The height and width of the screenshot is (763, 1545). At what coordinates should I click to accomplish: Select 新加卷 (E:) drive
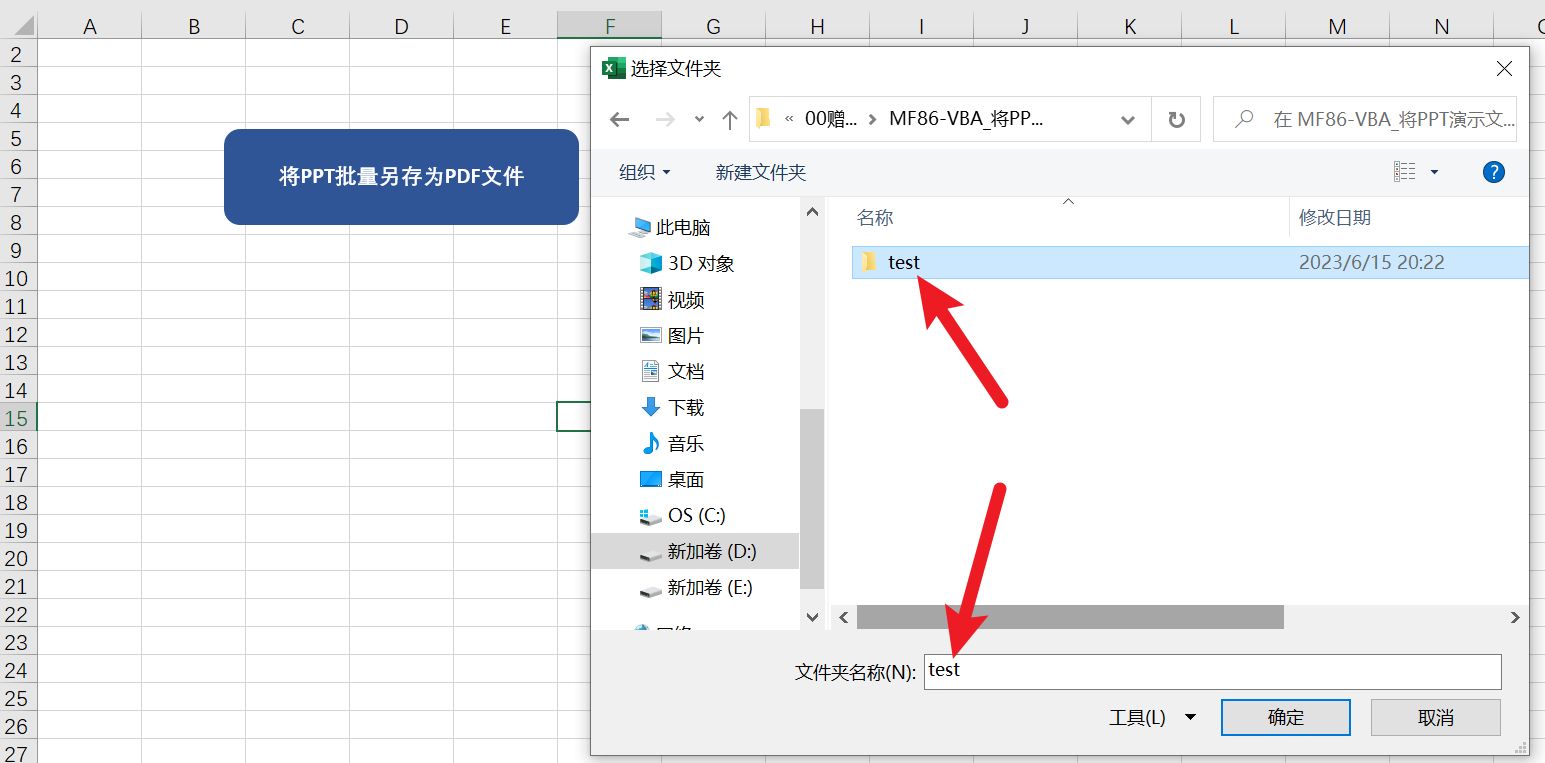tap(696, 587)
